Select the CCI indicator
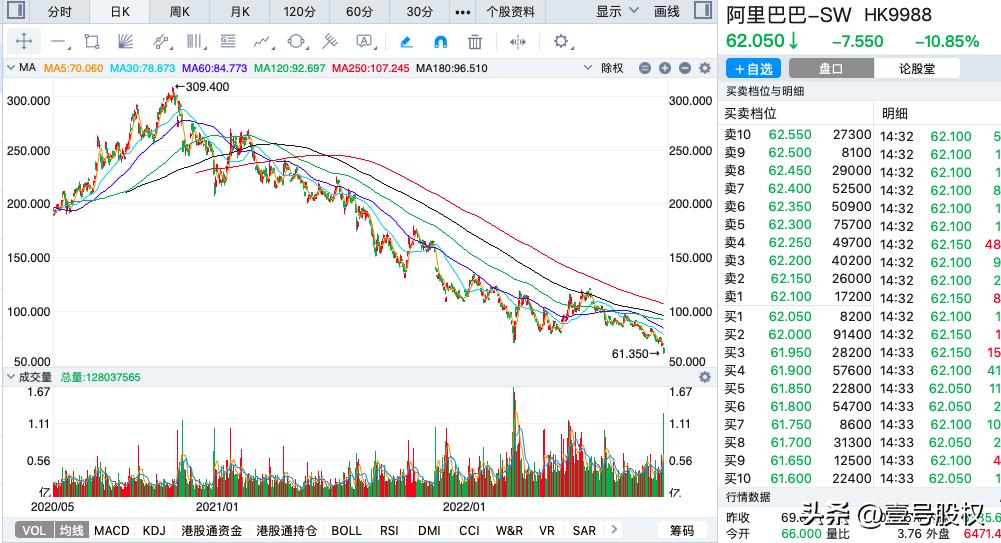The image size is (1001, 543). 469,530
